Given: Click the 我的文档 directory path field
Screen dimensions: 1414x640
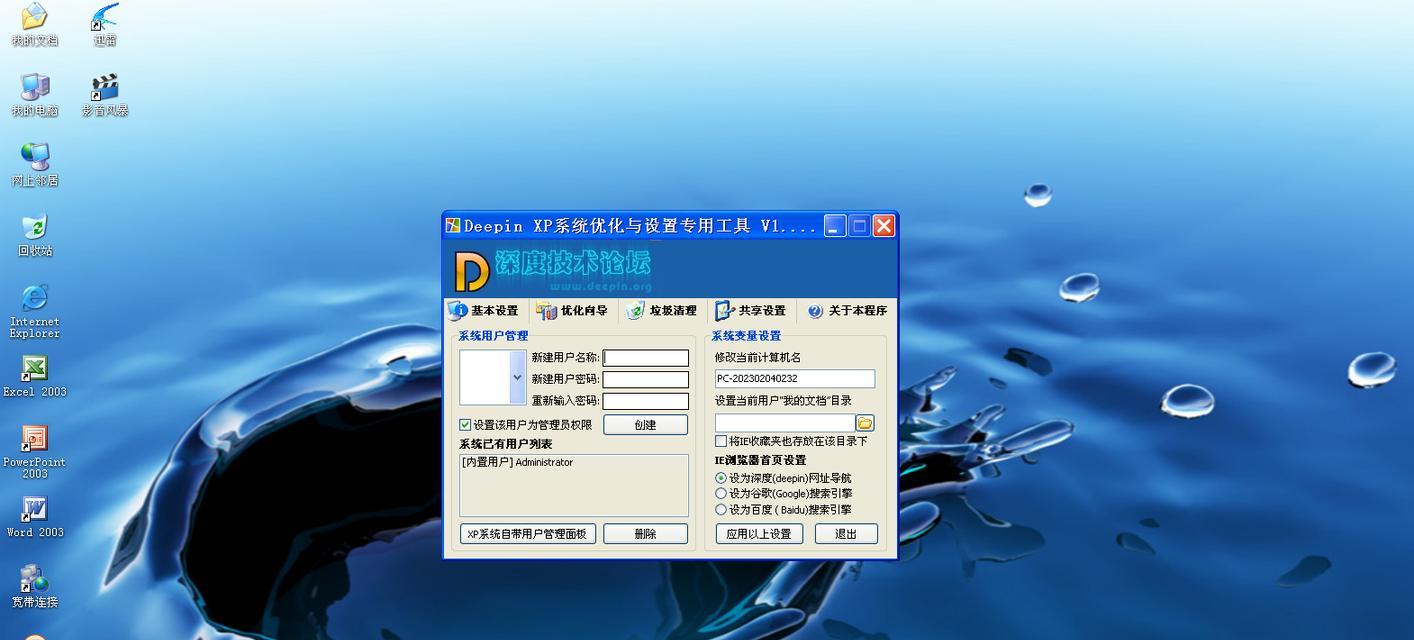Looking at the screenshot, I should point(785,423).
